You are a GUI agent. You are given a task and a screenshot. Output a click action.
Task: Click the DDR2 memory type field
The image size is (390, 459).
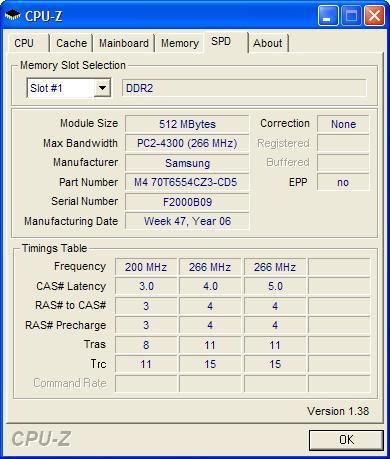click(244, 88)
